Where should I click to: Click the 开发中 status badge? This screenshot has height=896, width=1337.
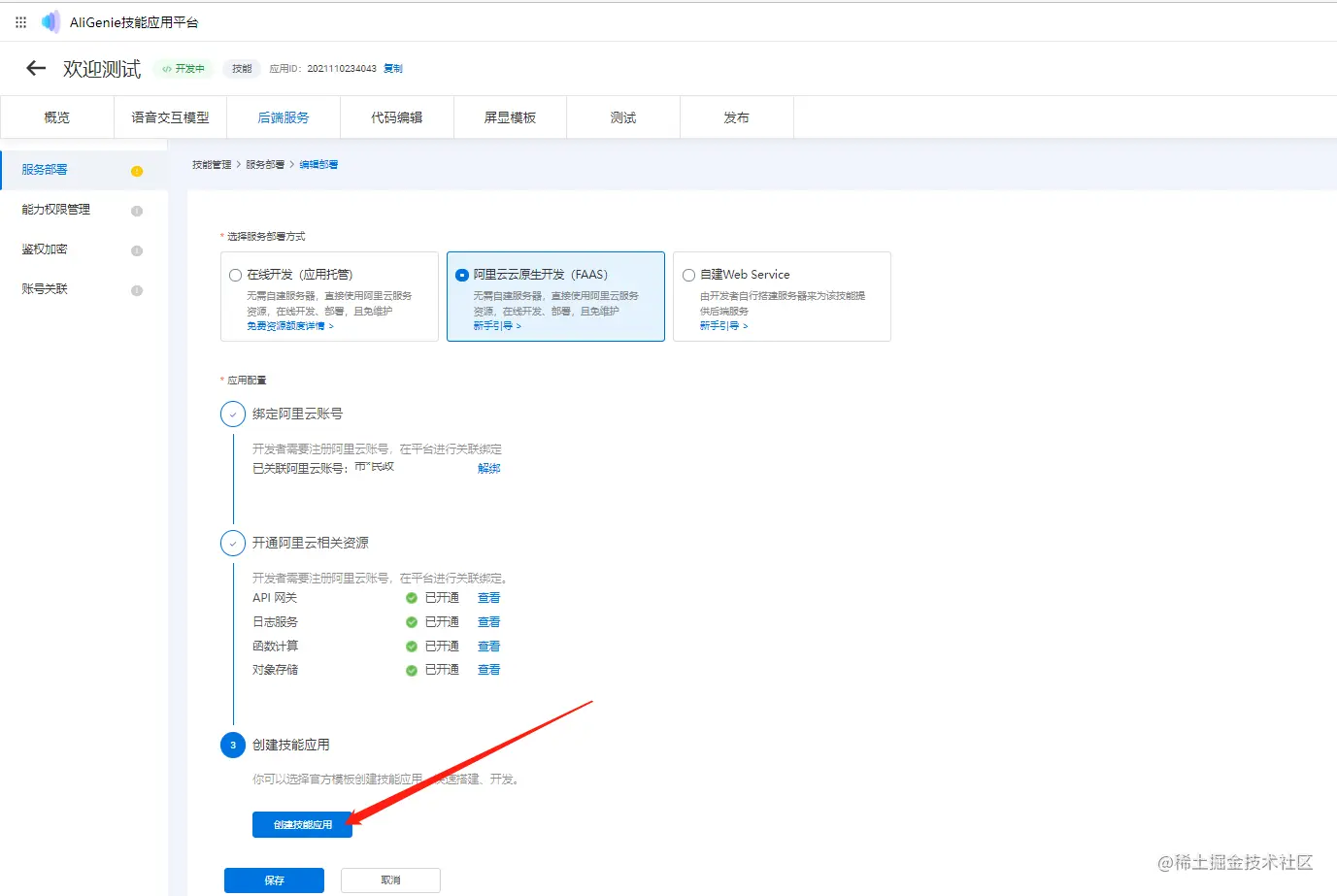(x=184, y=69)
